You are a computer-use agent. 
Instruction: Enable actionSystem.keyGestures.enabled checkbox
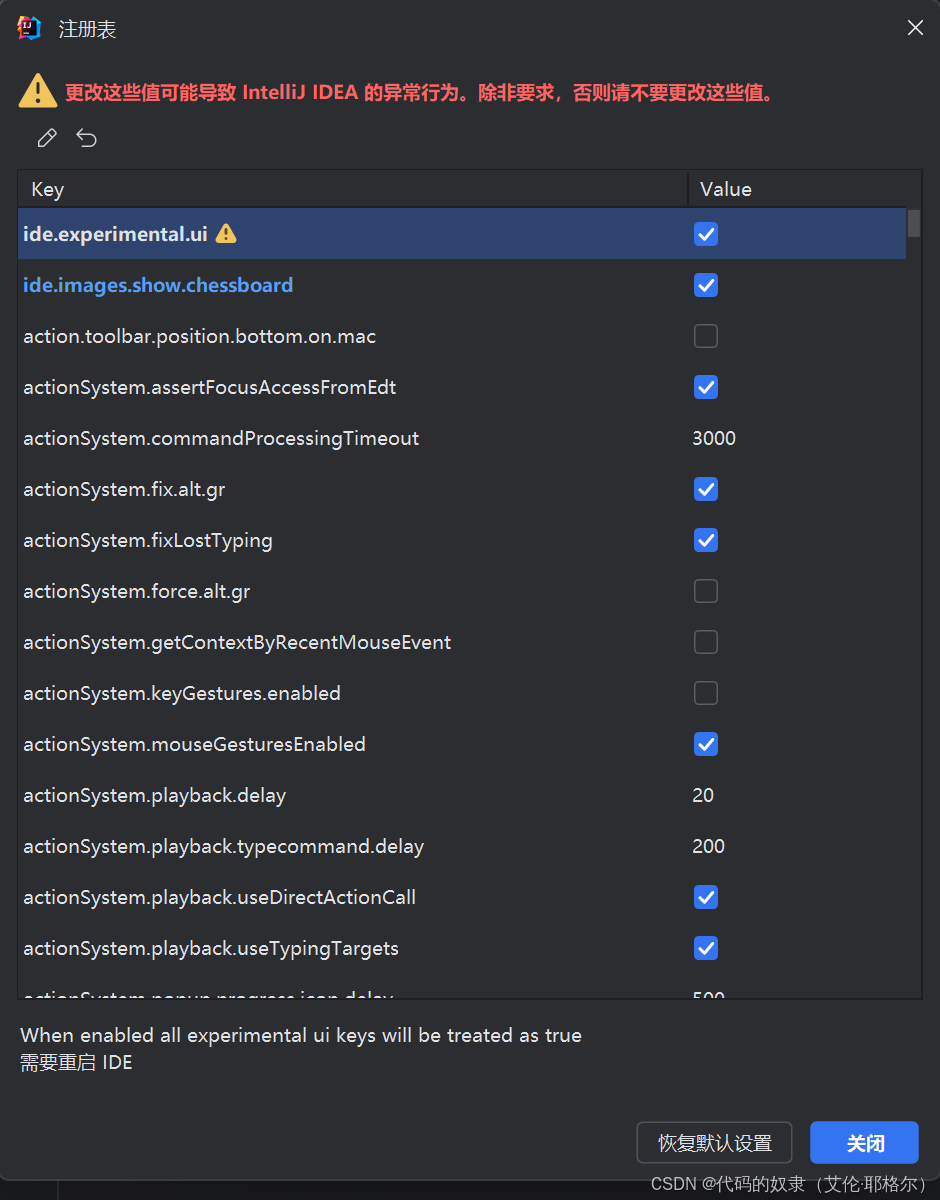tap(706, 693)
